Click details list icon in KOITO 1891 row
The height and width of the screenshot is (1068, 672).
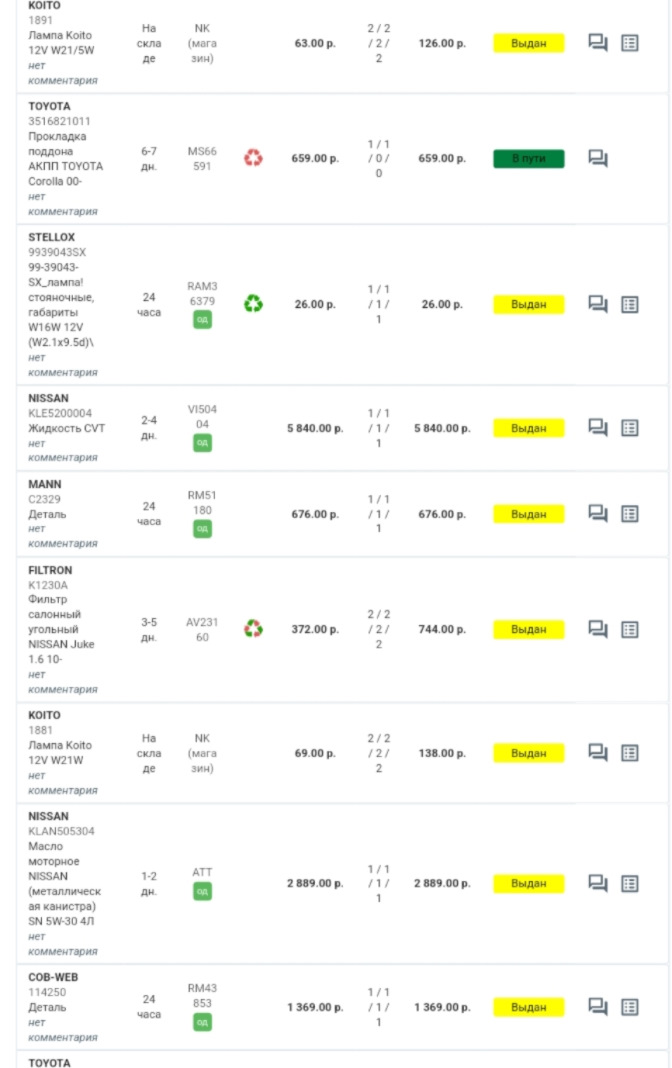click(x=630, y=43)
